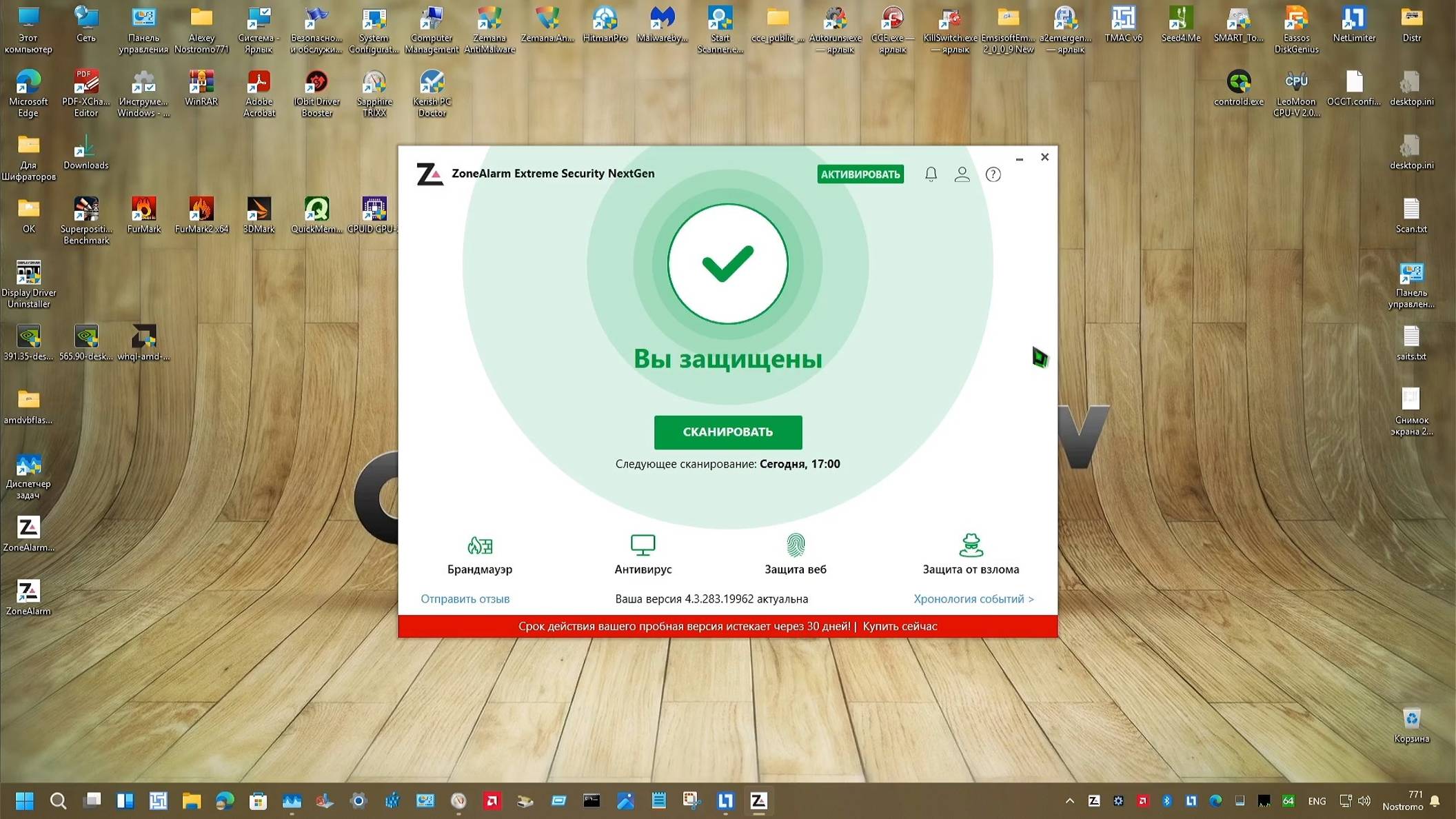This screenshot has width=1456, height=819.
Task: Open the help question mark icon
Action: [993, 174]
